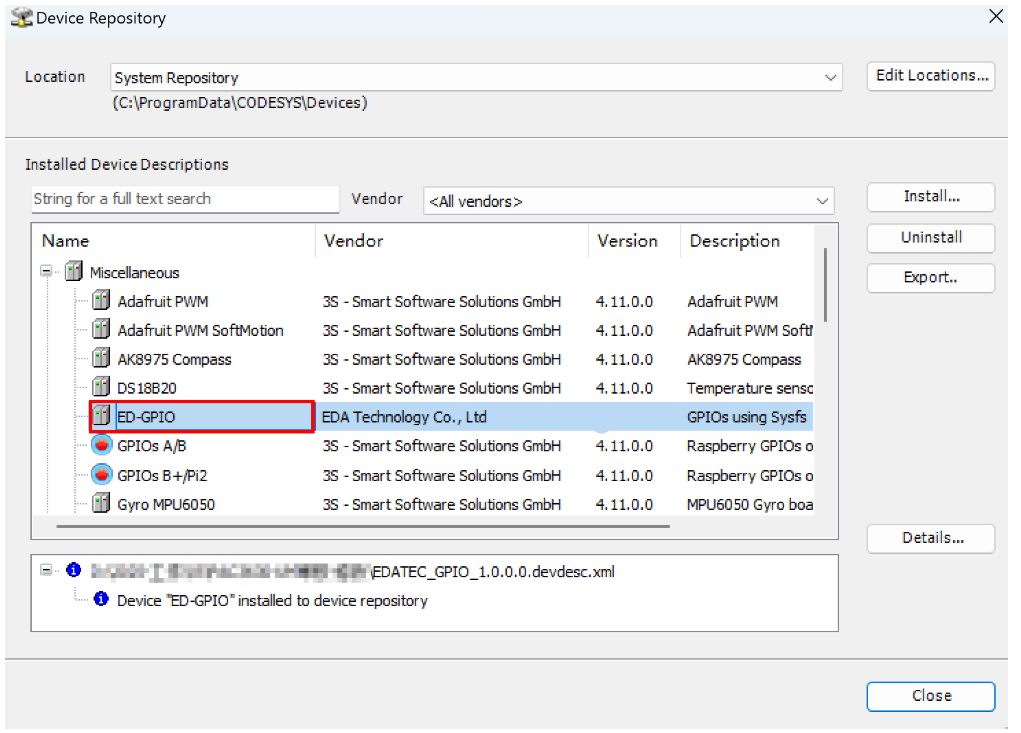
Task: Click the horizontal scrollbar of device list
Action: (360, 523)
